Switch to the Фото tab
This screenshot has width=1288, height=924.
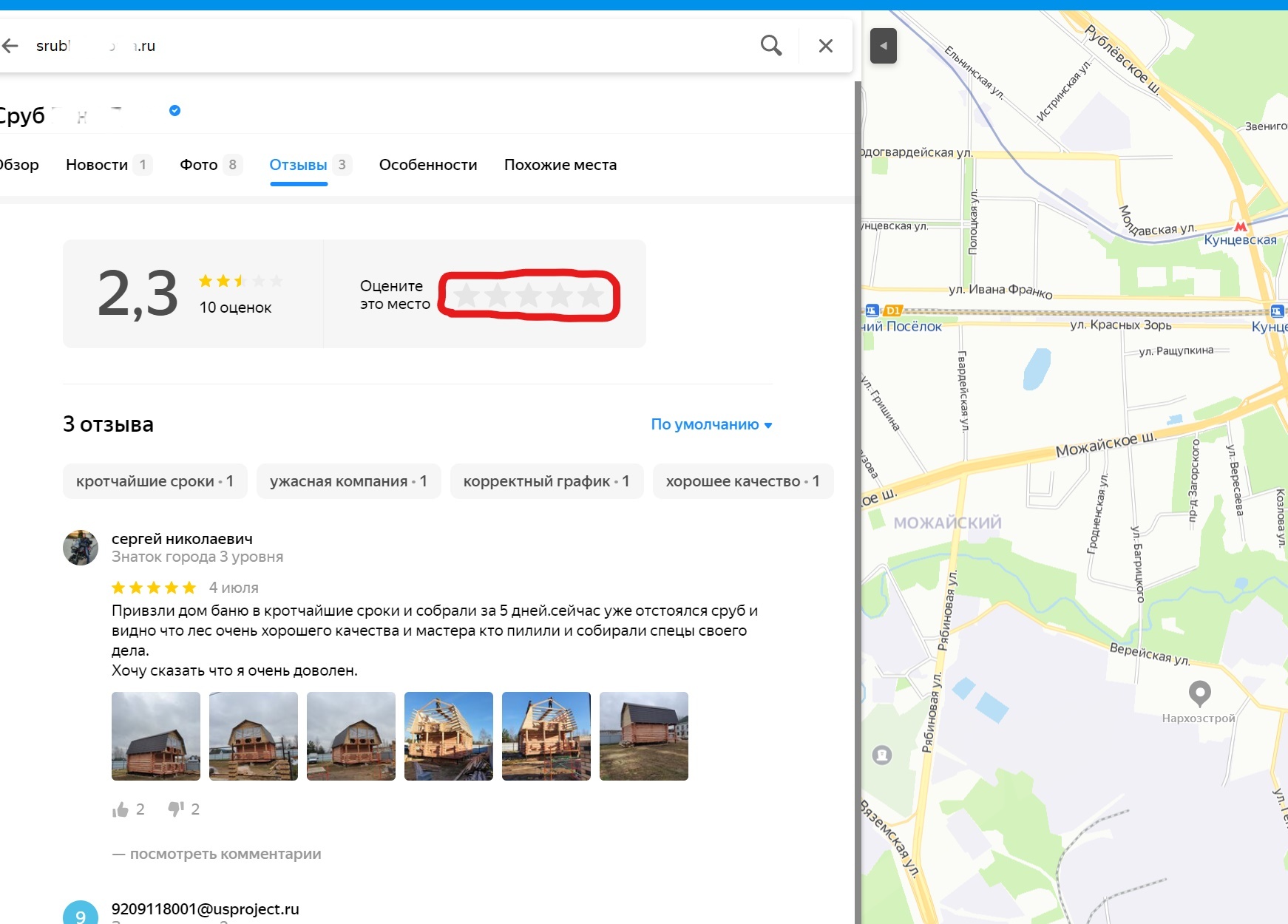pyautogui.click(x=211, y=165)
